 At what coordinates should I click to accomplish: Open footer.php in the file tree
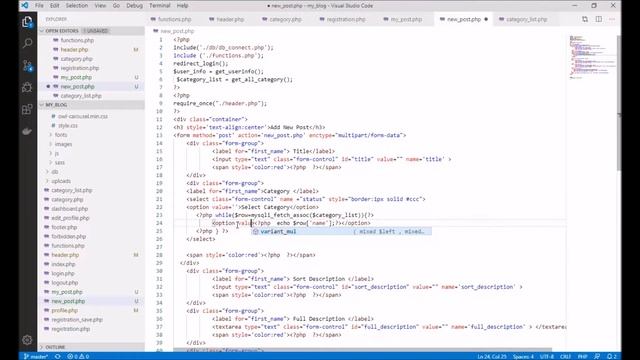click(64, 227)
